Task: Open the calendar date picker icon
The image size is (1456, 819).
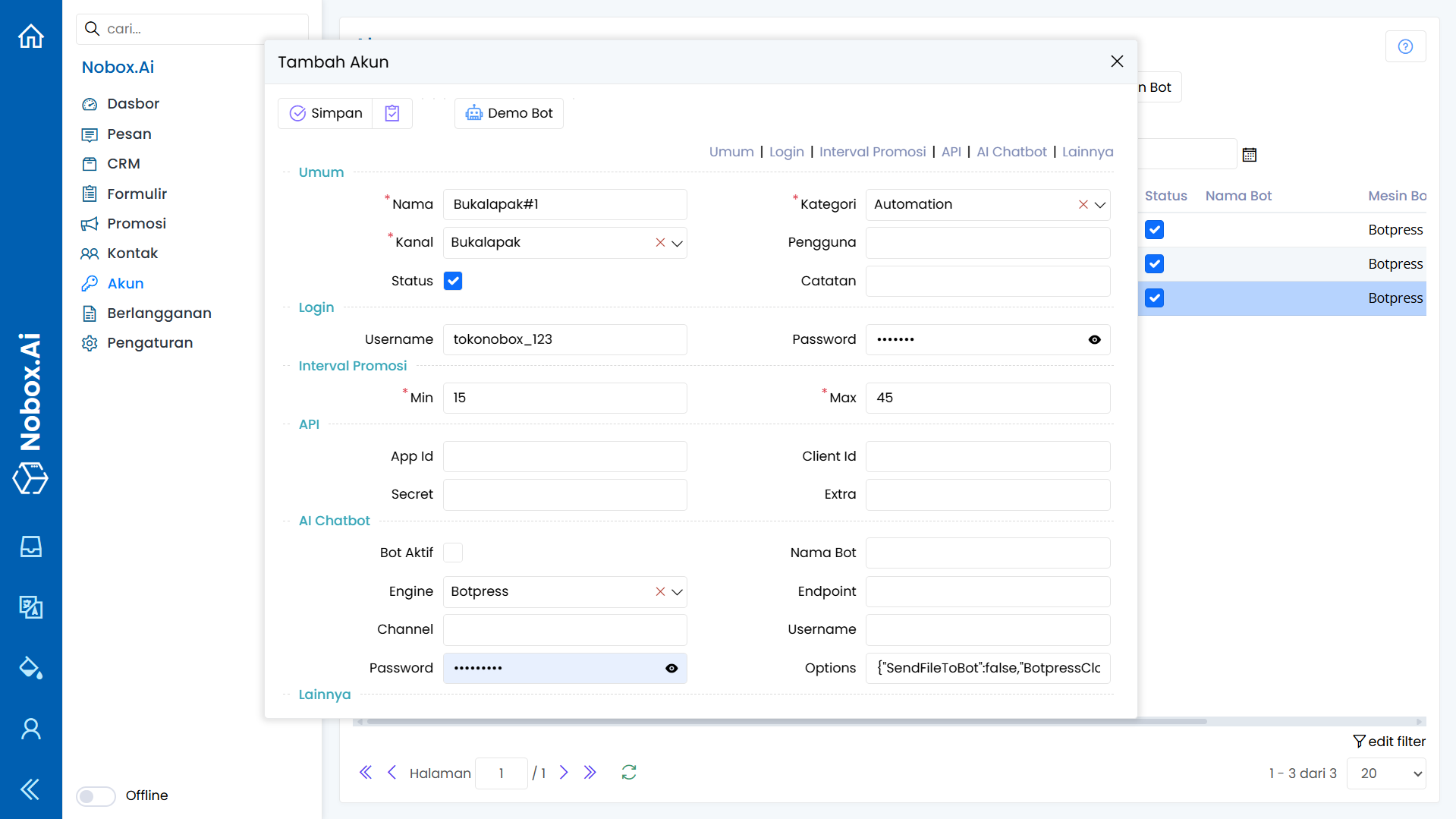Action: click(x=1250, y=155)
